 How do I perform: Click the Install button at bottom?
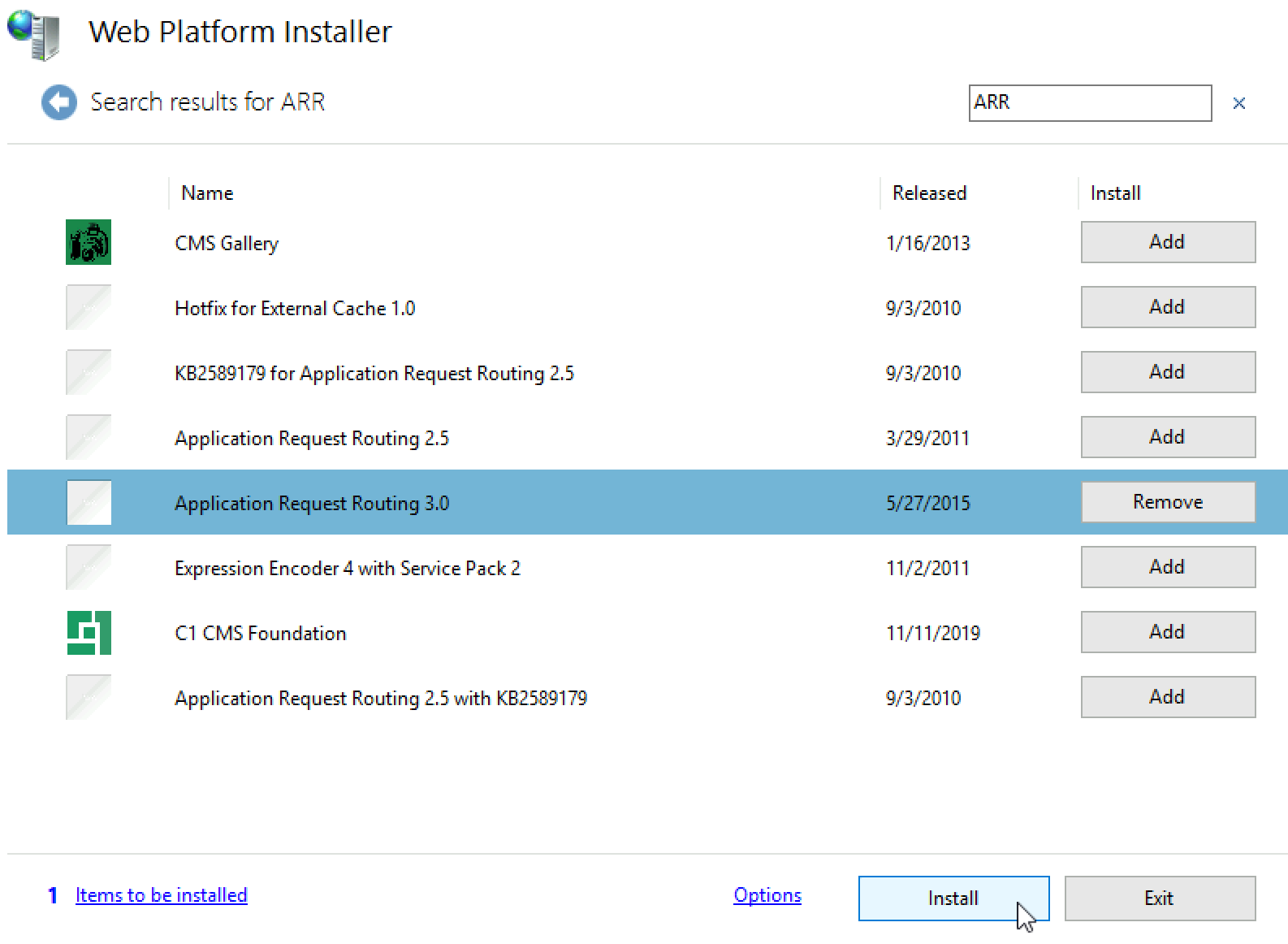(x=953, y=899)
